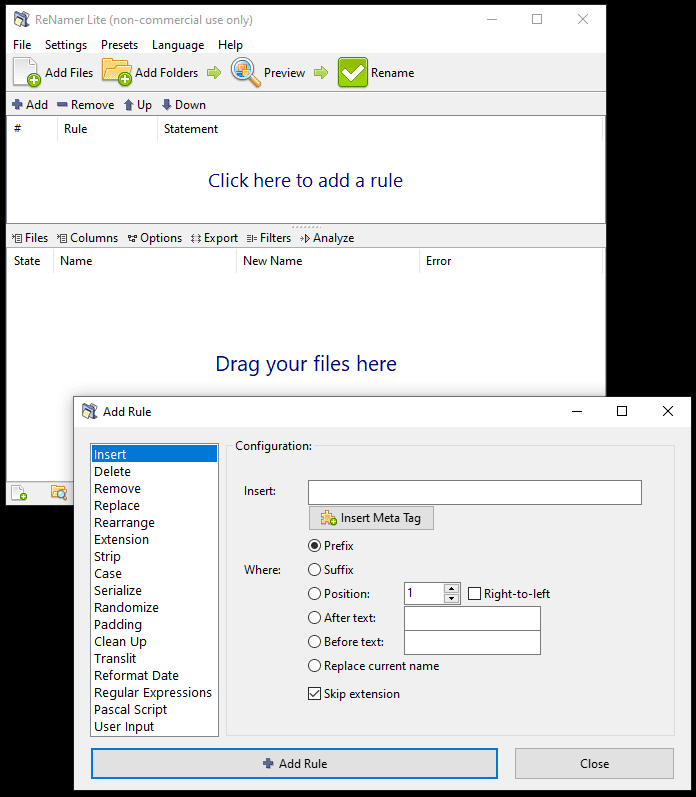Click the new file icon in the status bar
Viewport: 696px width, 797px height.
click(19, 493)
